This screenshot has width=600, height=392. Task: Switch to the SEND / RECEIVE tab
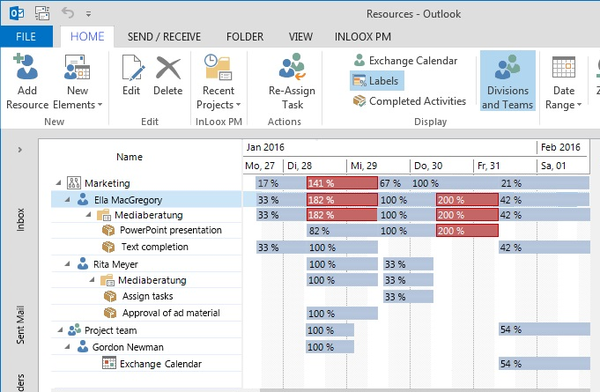coord(164,37)
